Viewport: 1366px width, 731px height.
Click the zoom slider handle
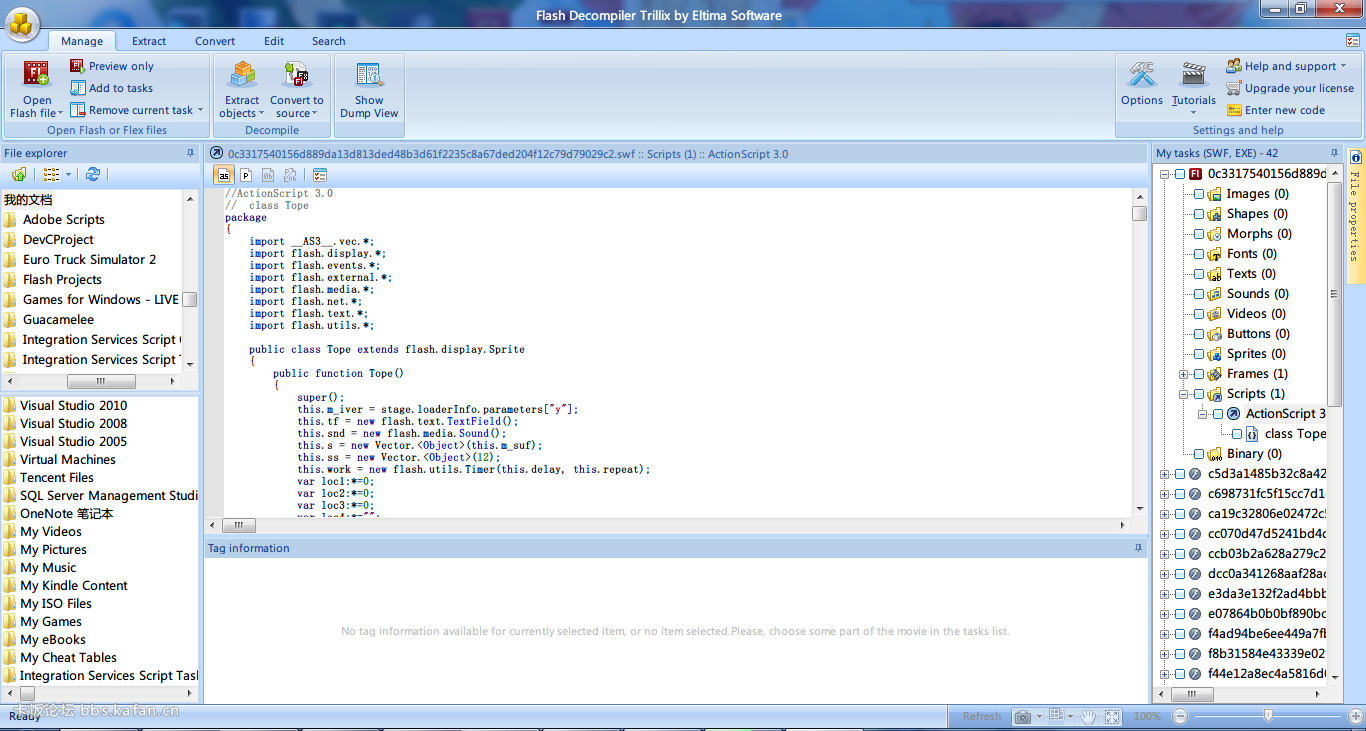(x=1268, y=716)
